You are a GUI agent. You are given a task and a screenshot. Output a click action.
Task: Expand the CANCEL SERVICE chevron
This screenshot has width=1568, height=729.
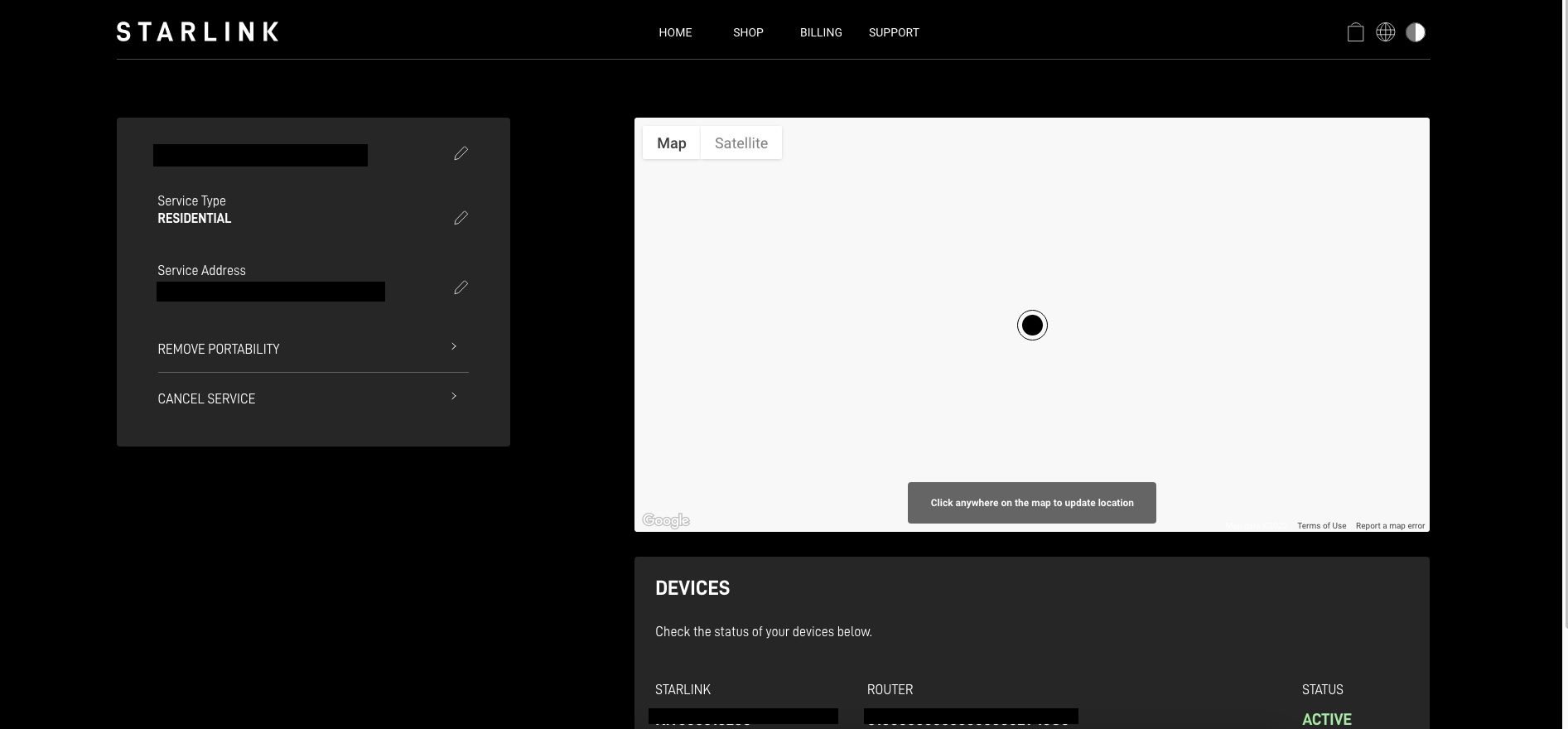click(x=454, y=396)
